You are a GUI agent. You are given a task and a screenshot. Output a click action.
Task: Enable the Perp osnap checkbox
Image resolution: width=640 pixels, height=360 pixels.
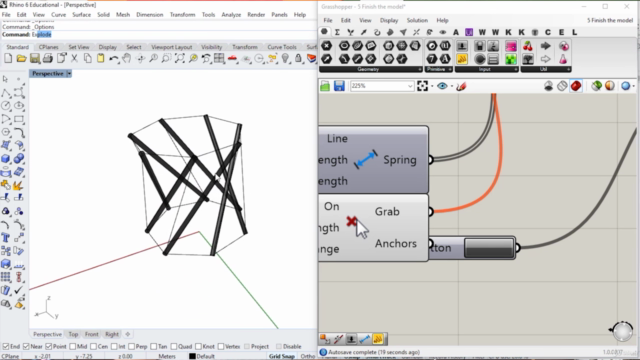coord(131,347)
